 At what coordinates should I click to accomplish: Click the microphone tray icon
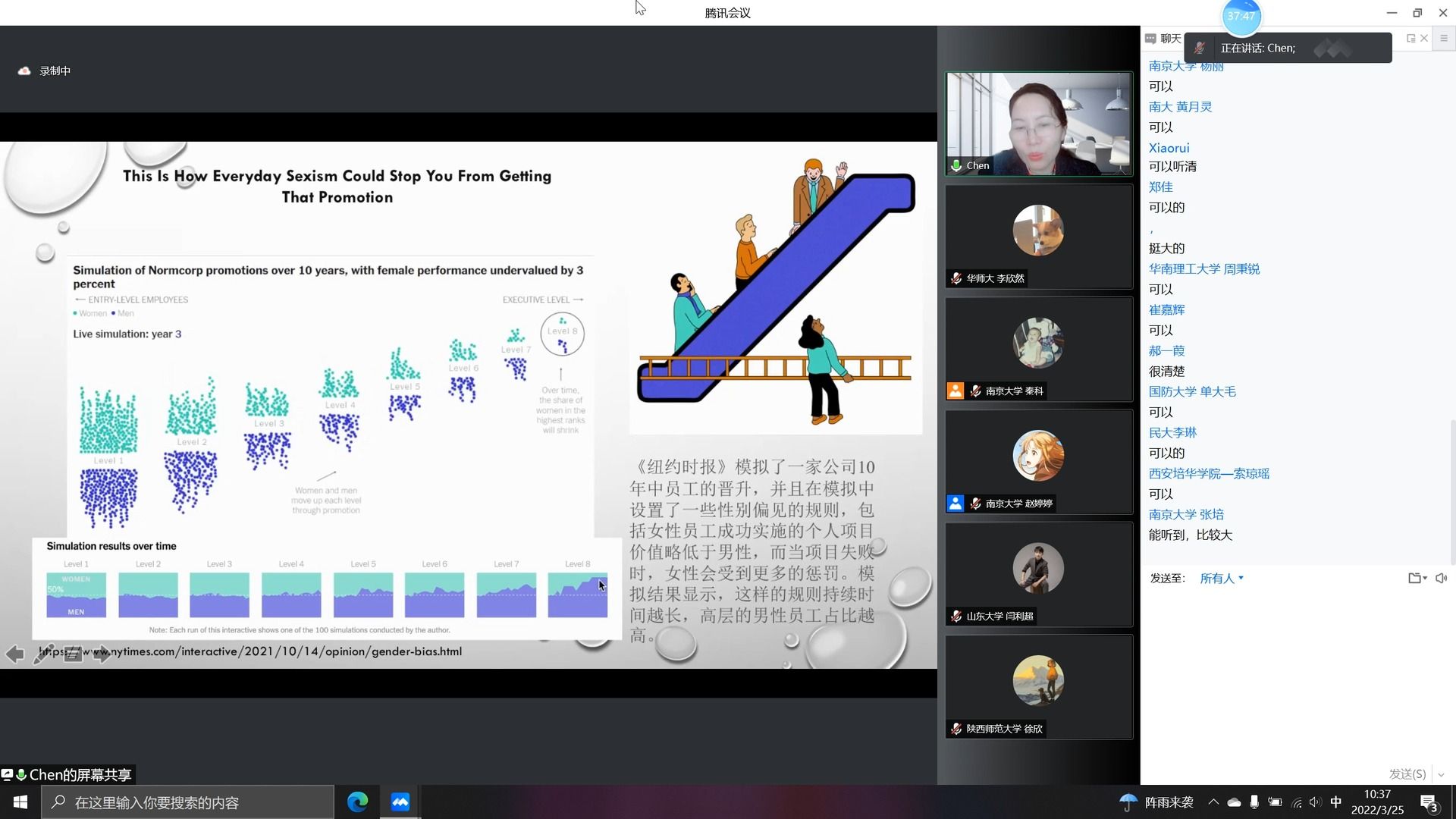tap(1254, 802)
